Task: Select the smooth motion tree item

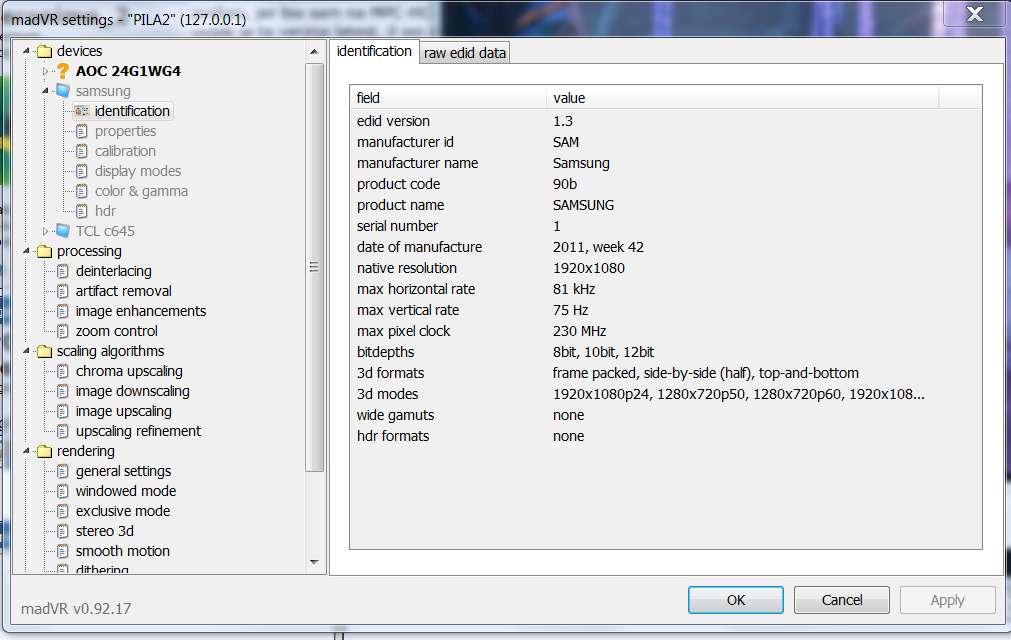Action: pos(123,550)
